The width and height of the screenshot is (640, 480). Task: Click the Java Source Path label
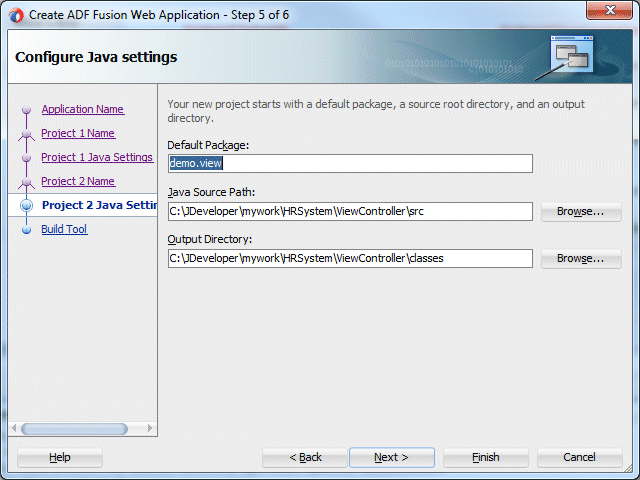[211, 192]
